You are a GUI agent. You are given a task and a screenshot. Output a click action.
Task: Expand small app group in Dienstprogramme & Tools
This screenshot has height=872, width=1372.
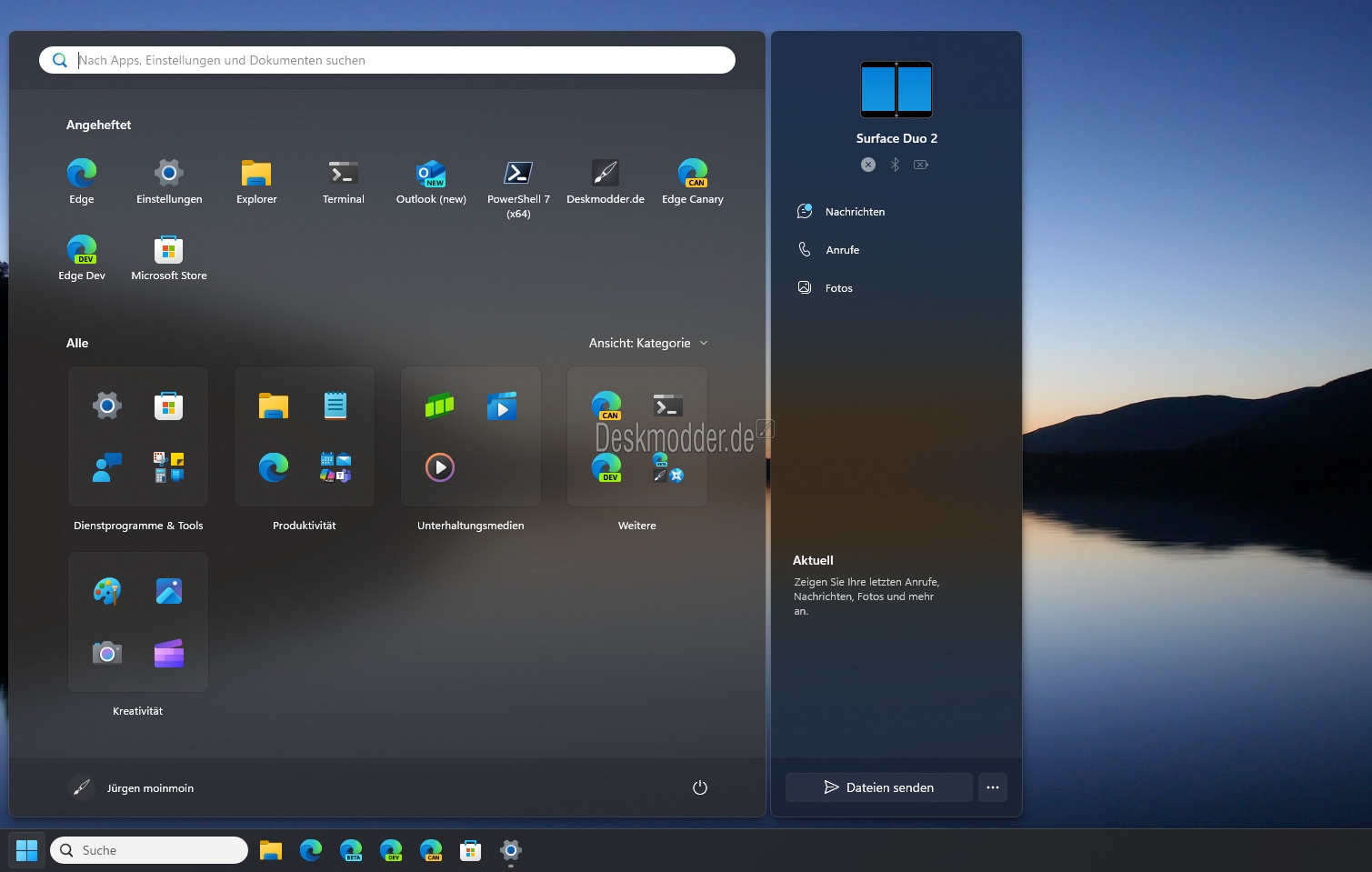(169, 467)
